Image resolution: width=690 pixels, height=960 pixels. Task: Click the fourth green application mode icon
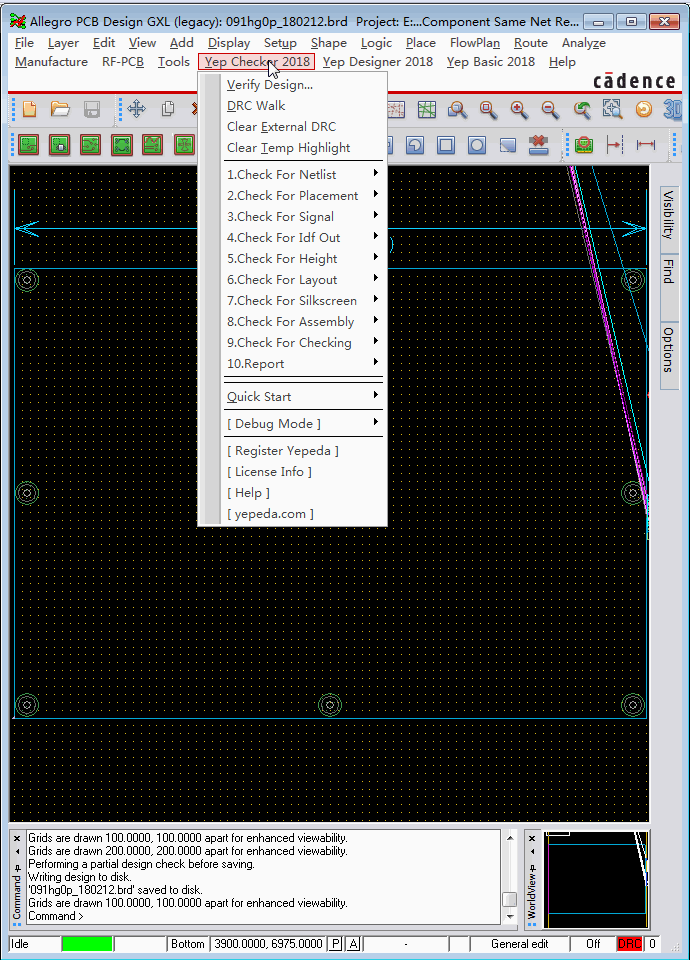click(x=122, y=145)
